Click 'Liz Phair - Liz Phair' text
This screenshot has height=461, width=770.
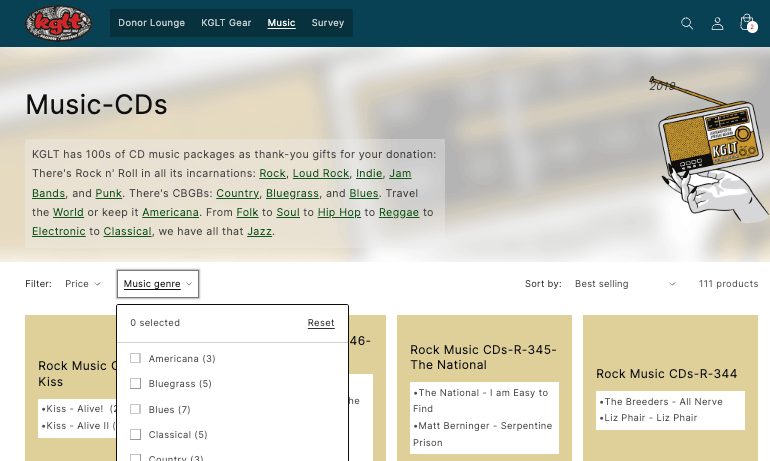[648, 418]
